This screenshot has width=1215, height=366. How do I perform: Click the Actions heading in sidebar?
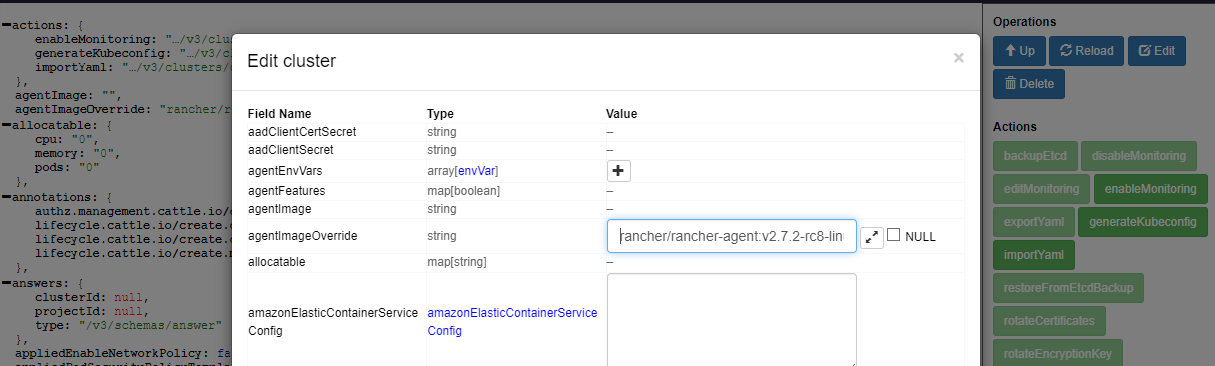pos(1015,127)
